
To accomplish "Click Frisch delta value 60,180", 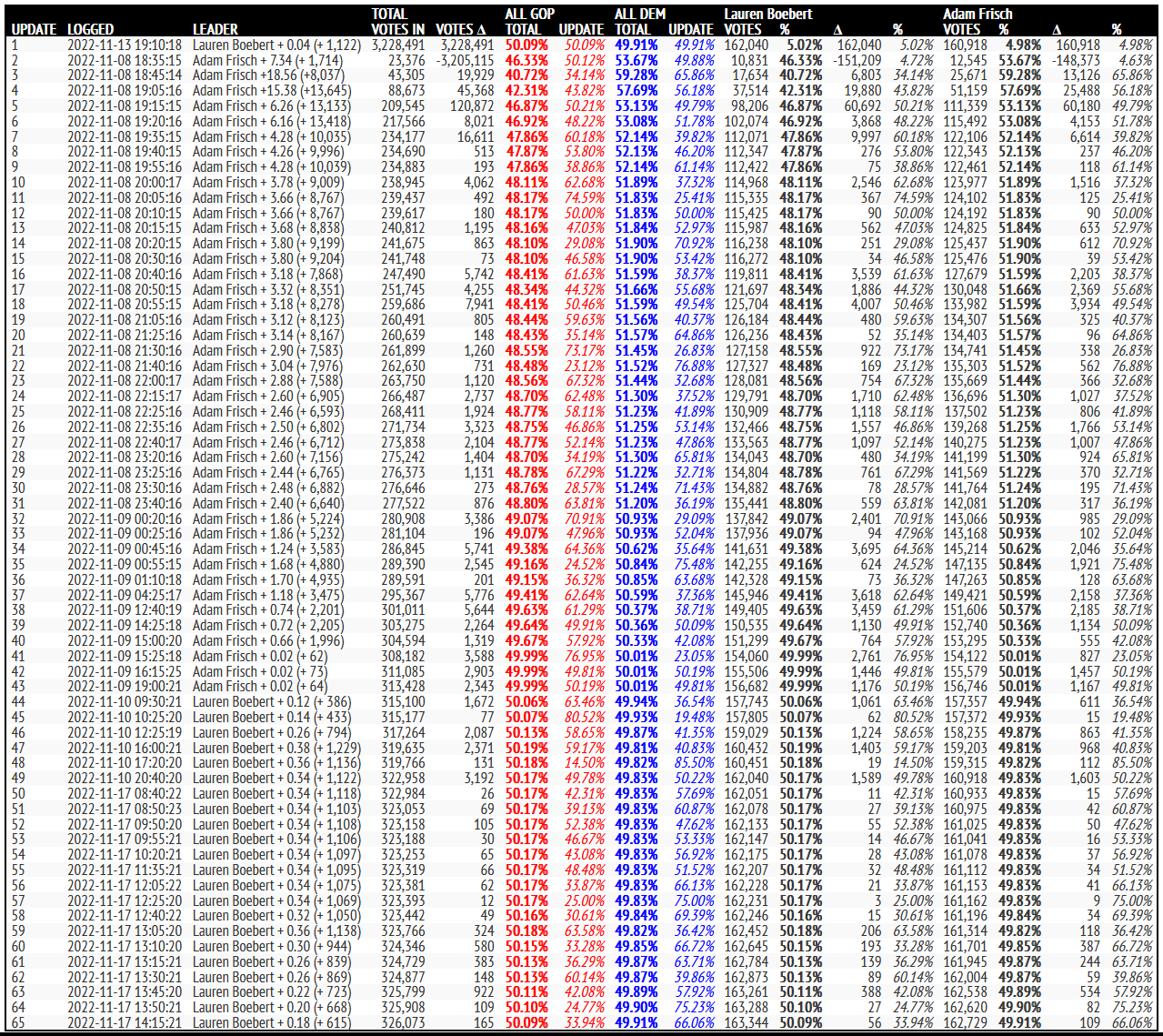I will pyautogui.click(x=1081, y=106).
